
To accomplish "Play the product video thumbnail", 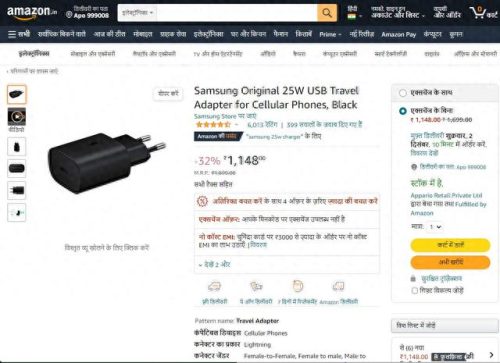I will (17, 117).
